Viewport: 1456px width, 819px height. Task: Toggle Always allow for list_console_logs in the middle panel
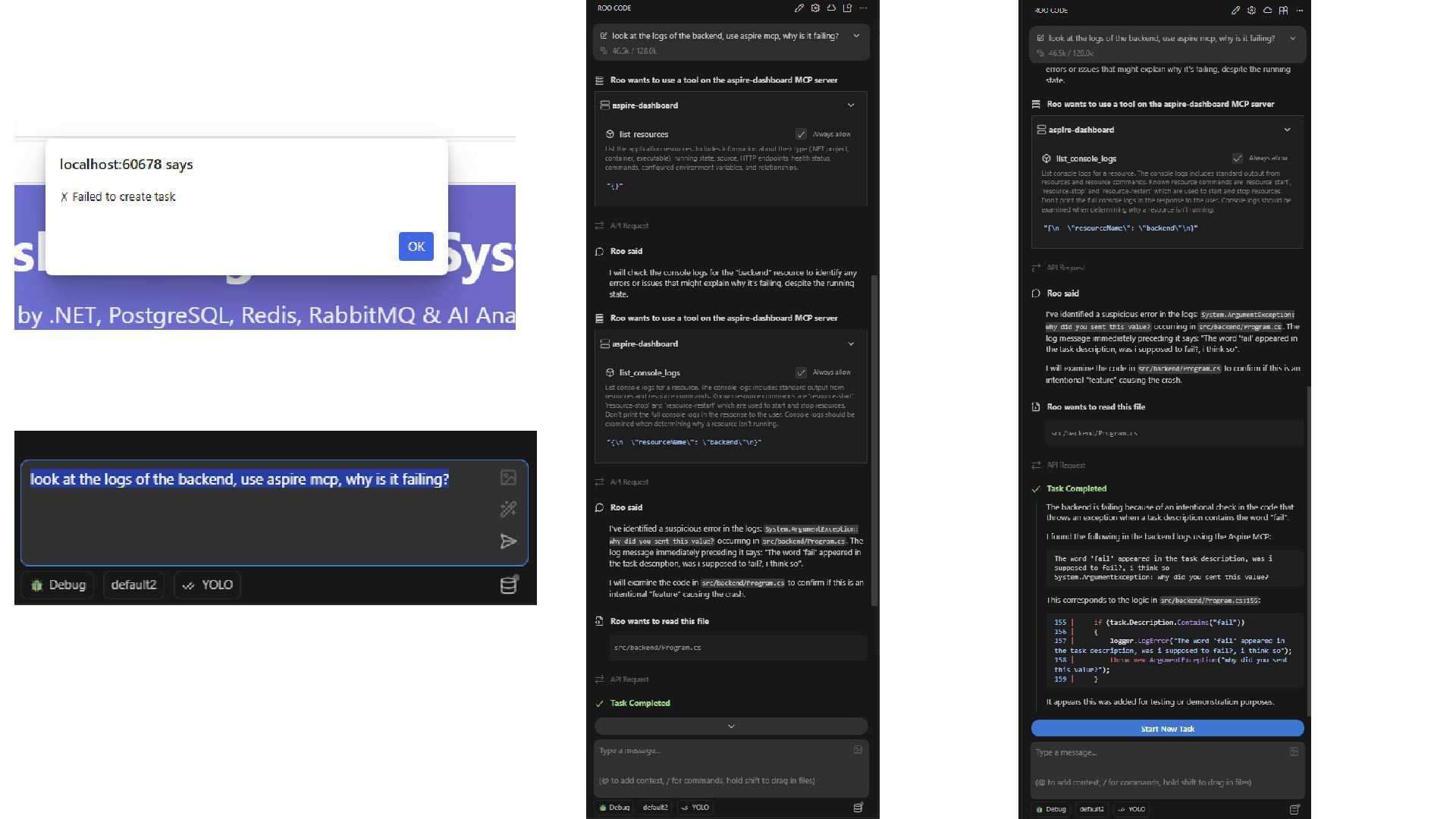[x=801, y=372]
